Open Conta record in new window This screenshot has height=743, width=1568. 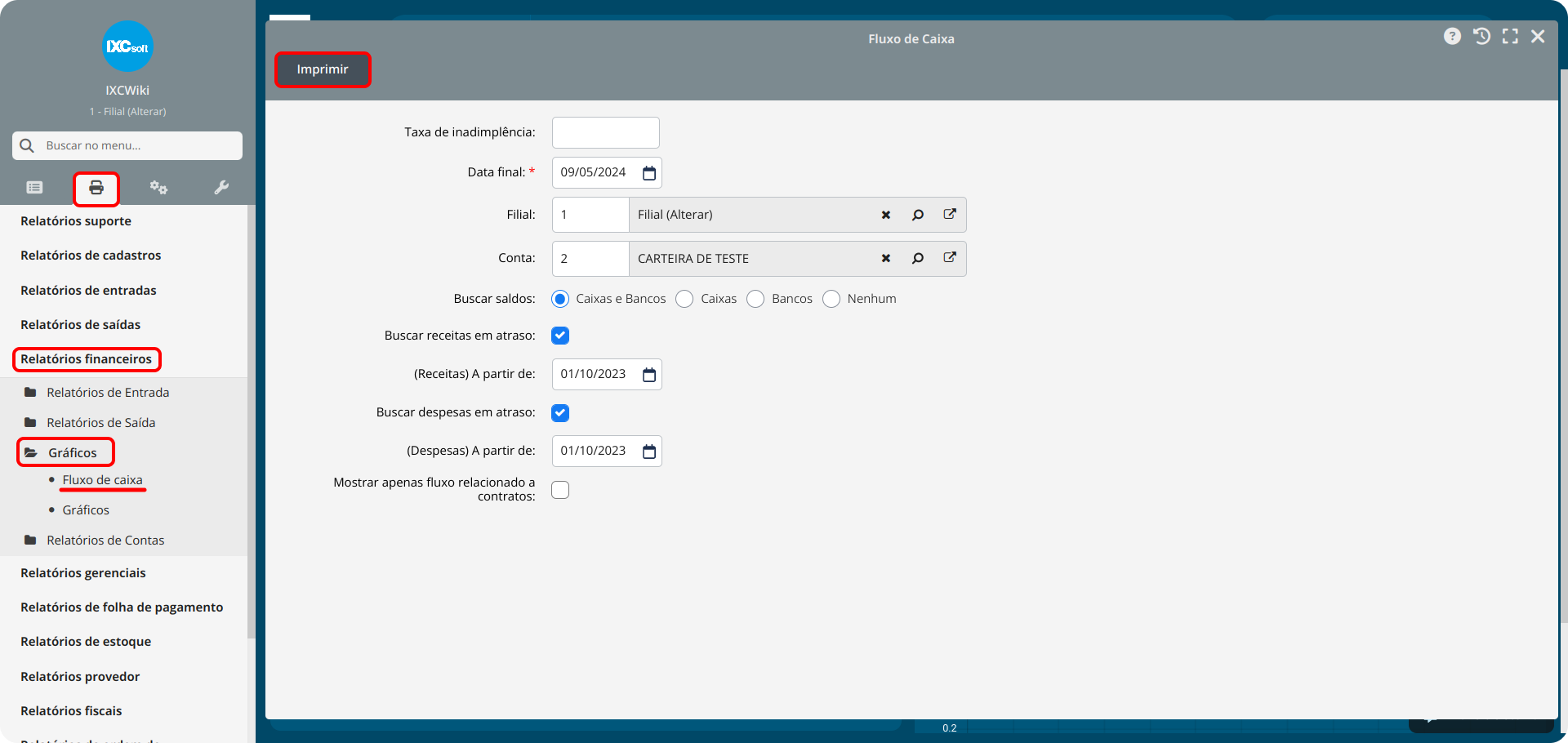pos(950,257)
